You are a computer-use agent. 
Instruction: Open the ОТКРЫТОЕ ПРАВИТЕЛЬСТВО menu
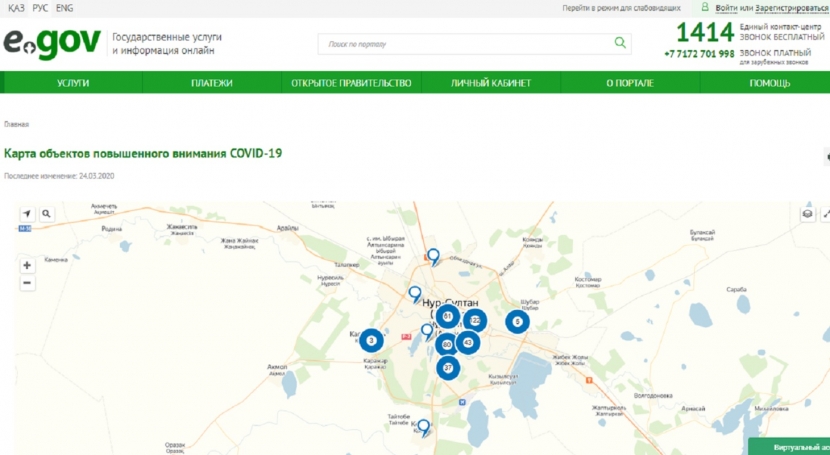(351, 83)
